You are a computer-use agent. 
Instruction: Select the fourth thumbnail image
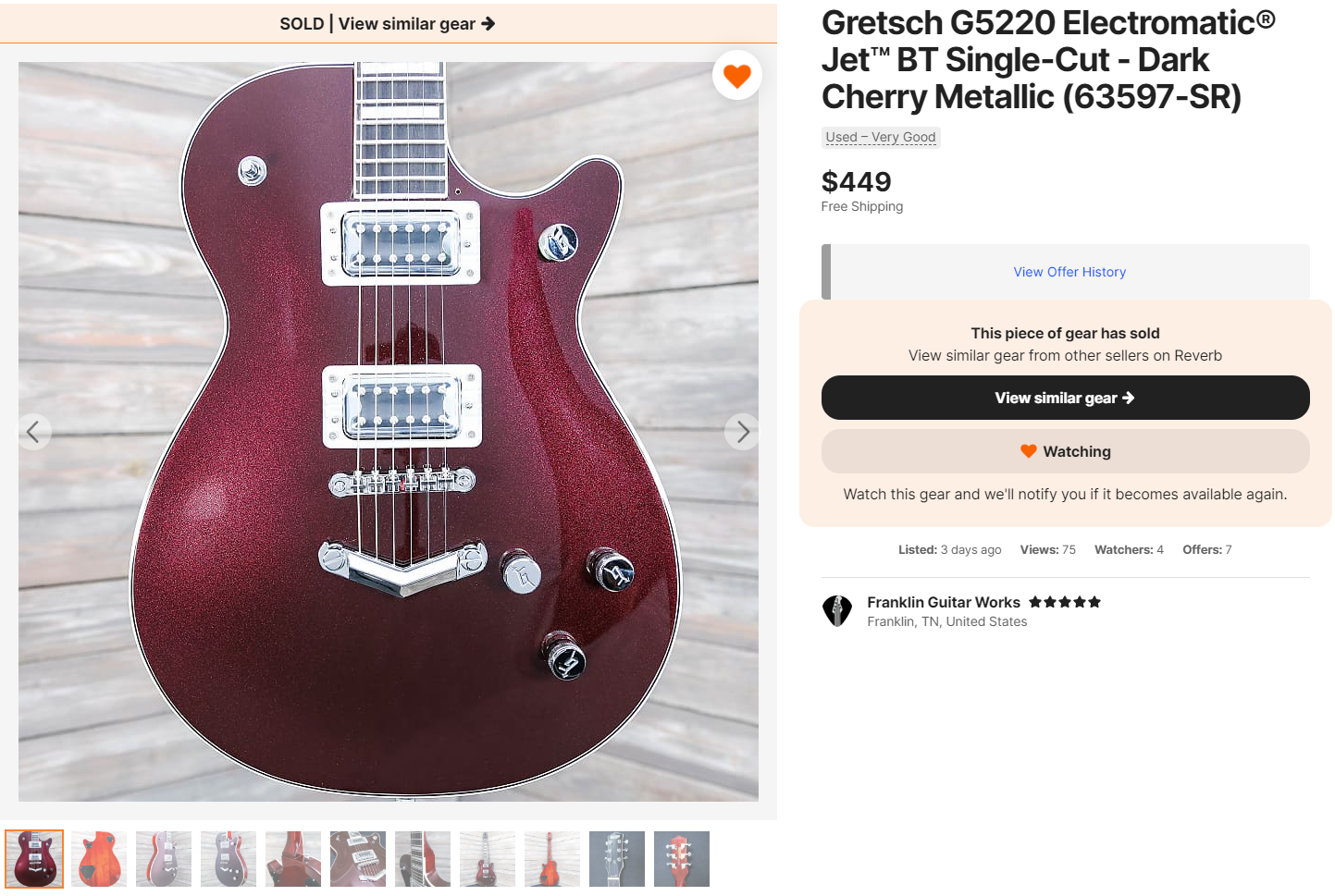(x=229, y=859)
